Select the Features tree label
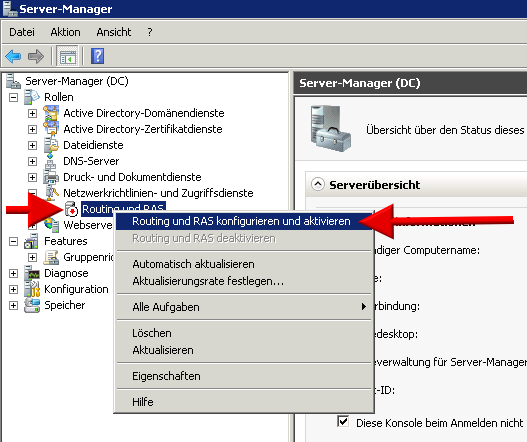Screen dimensions: 527x442 66,241
